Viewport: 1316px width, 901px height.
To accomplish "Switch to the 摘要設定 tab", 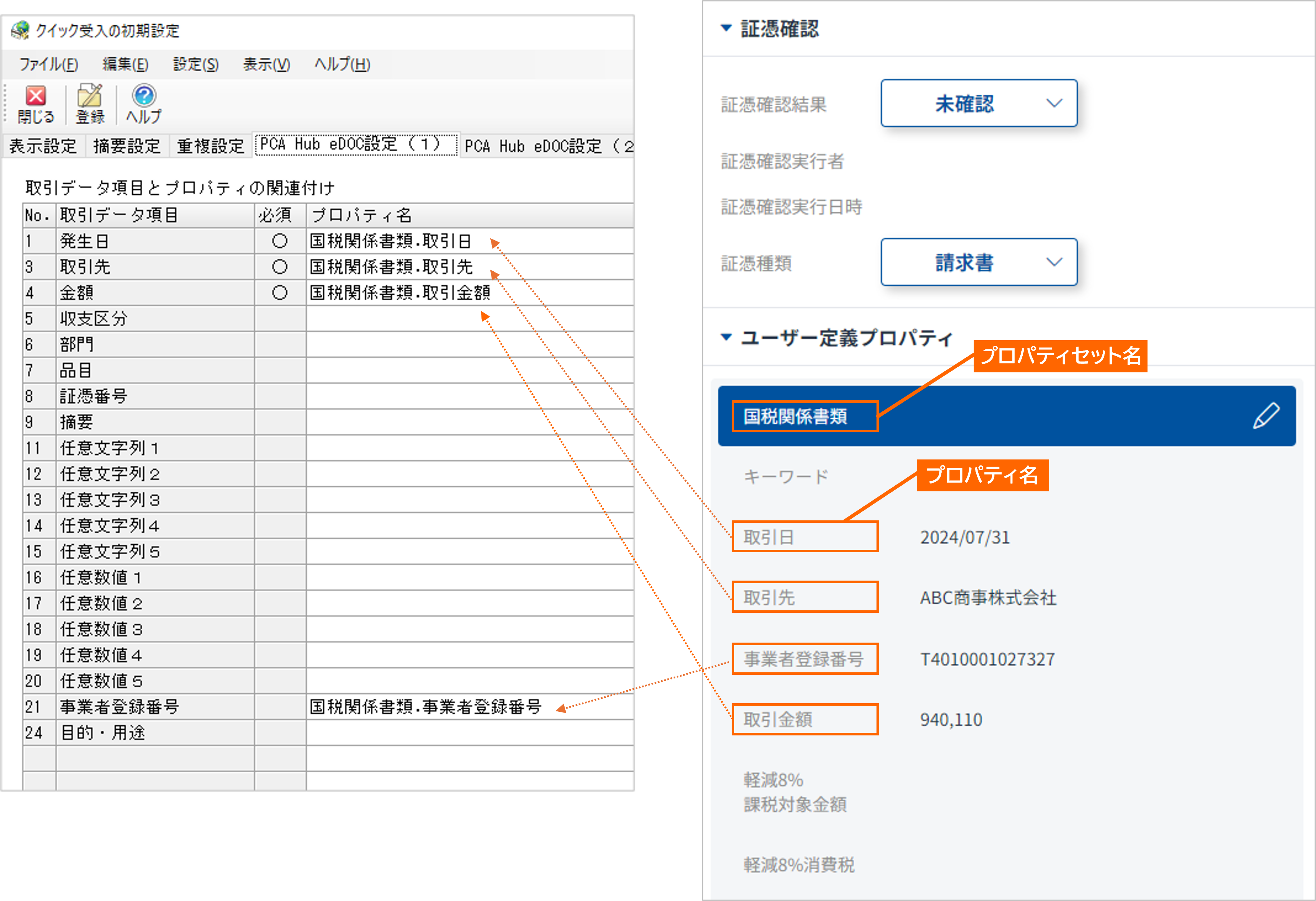I will coord(126,146).
